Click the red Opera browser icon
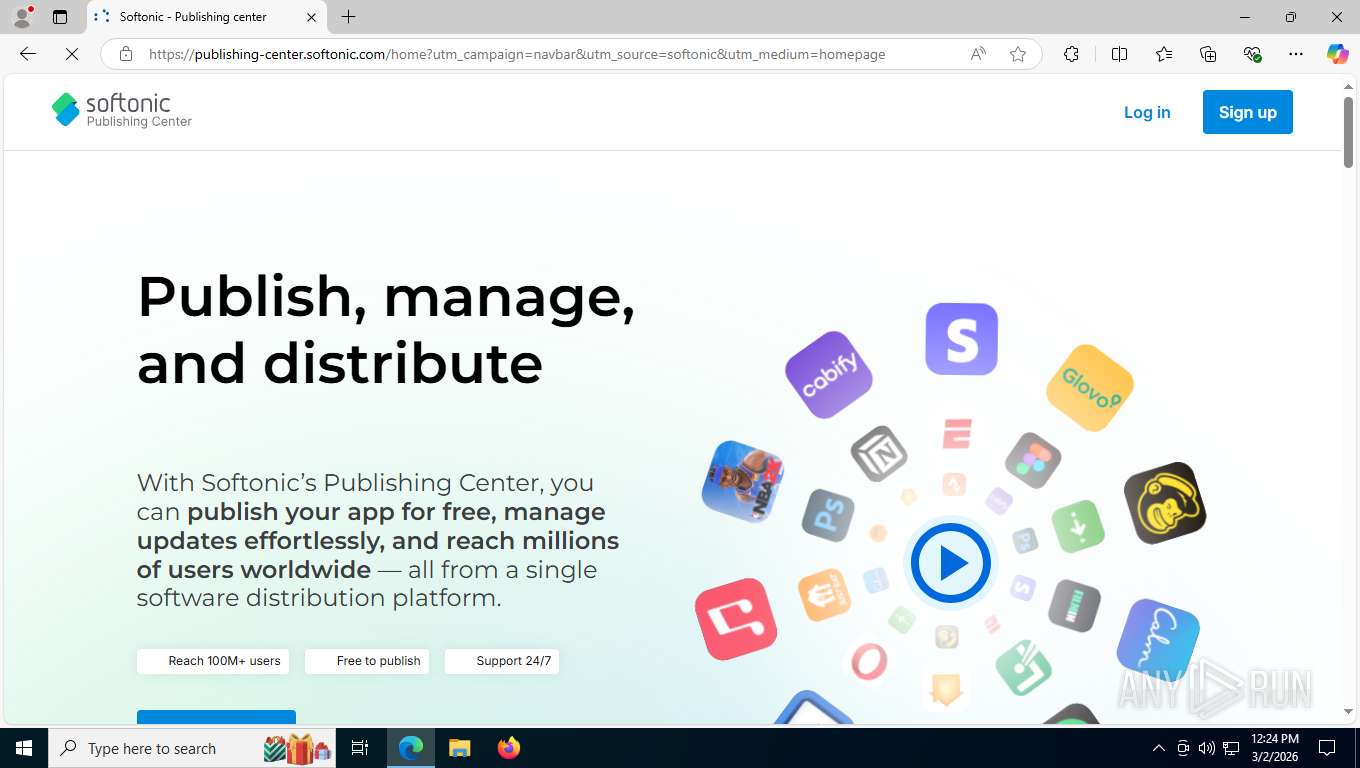 (x=868, y=662)
